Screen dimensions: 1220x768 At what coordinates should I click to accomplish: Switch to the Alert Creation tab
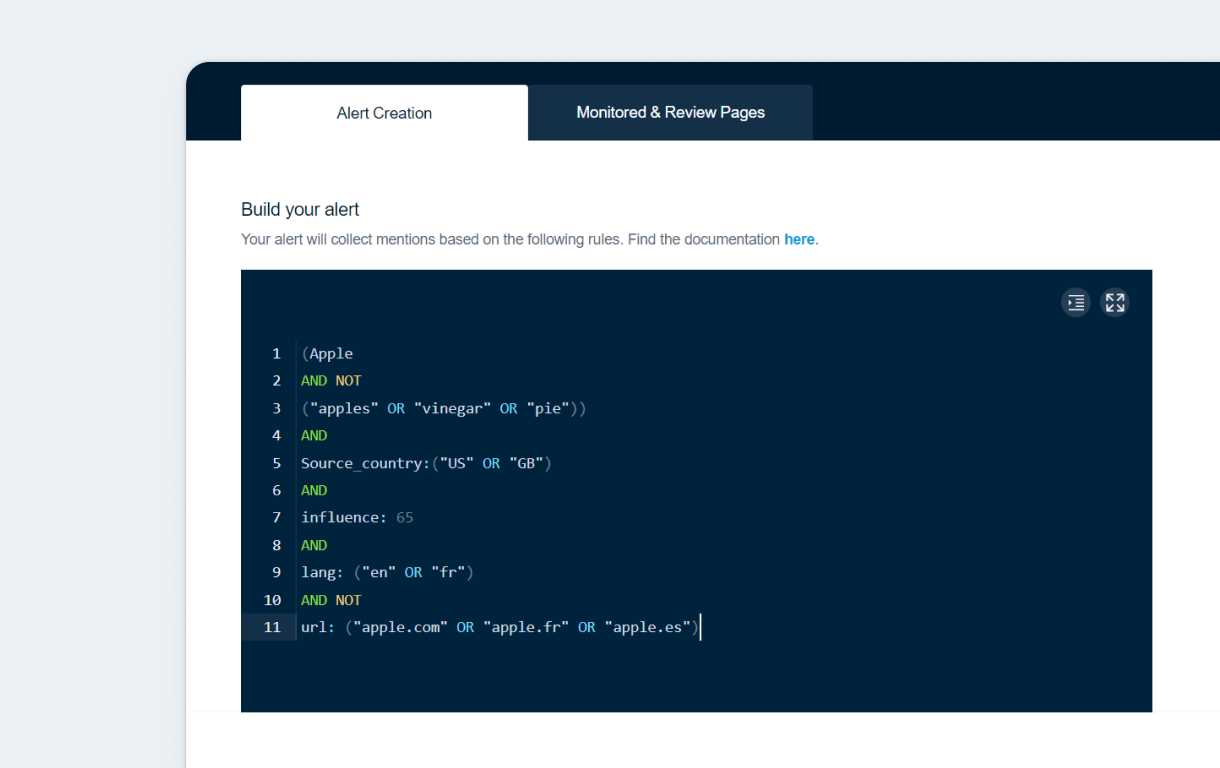tap(384, 113)
